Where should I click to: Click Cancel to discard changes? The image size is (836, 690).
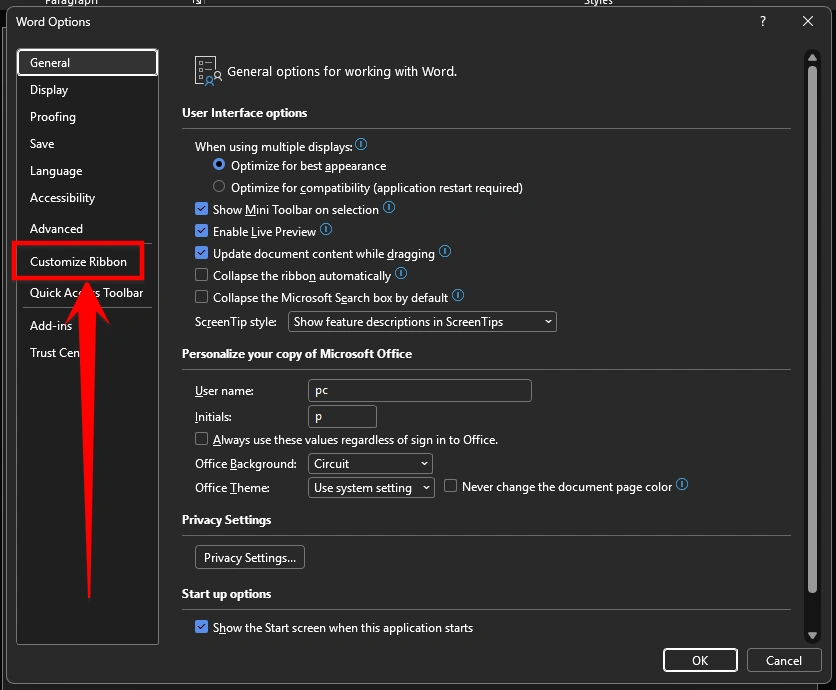784,660
